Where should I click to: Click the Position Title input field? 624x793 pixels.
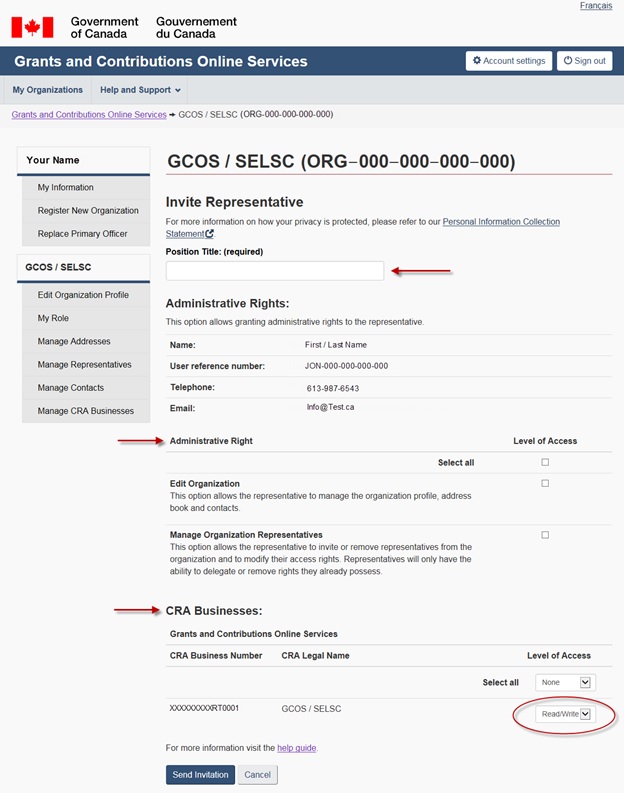(x=274, y=271)
